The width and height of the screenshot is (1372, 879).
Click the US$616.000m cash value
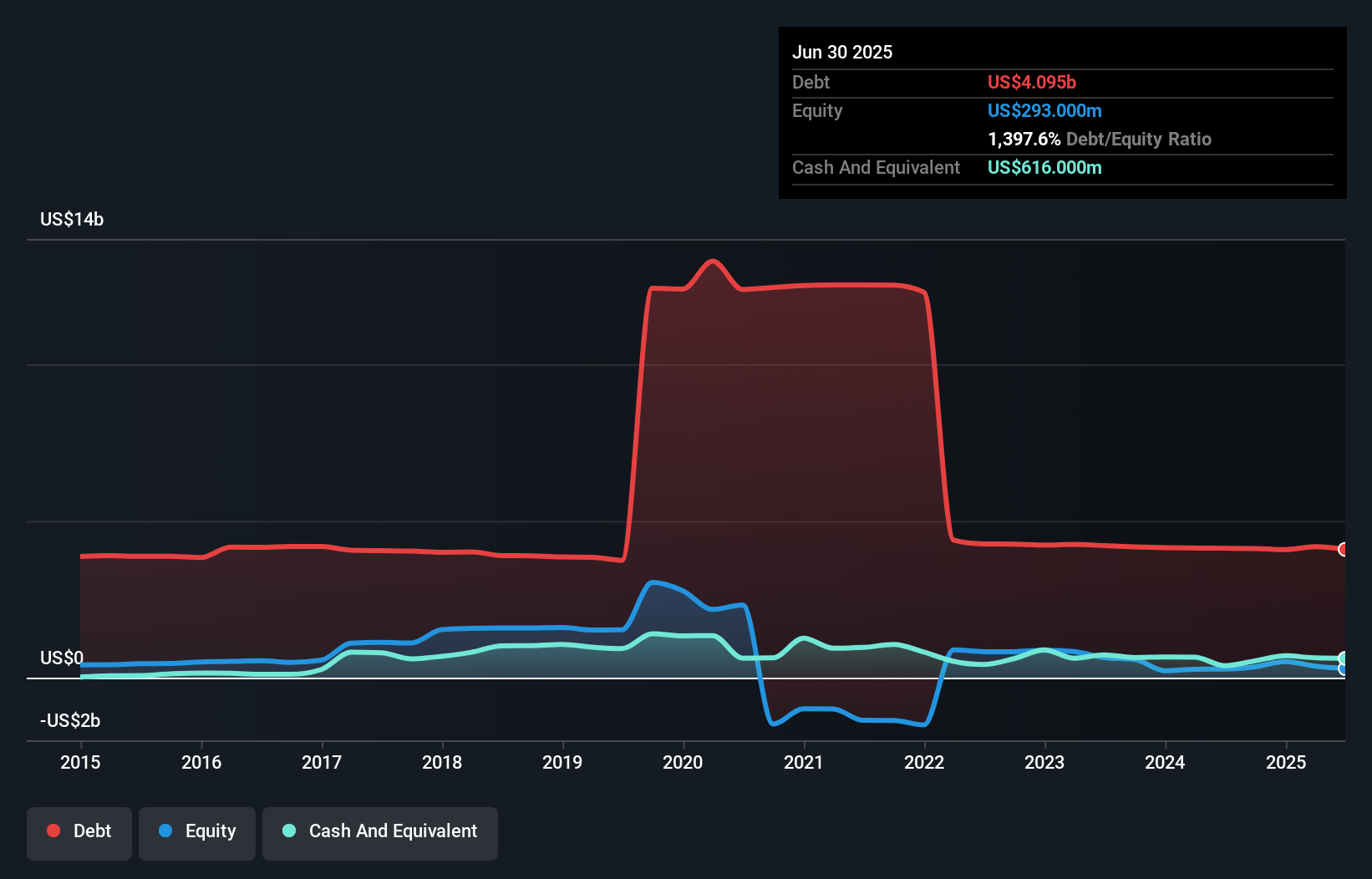[1044, 167]
